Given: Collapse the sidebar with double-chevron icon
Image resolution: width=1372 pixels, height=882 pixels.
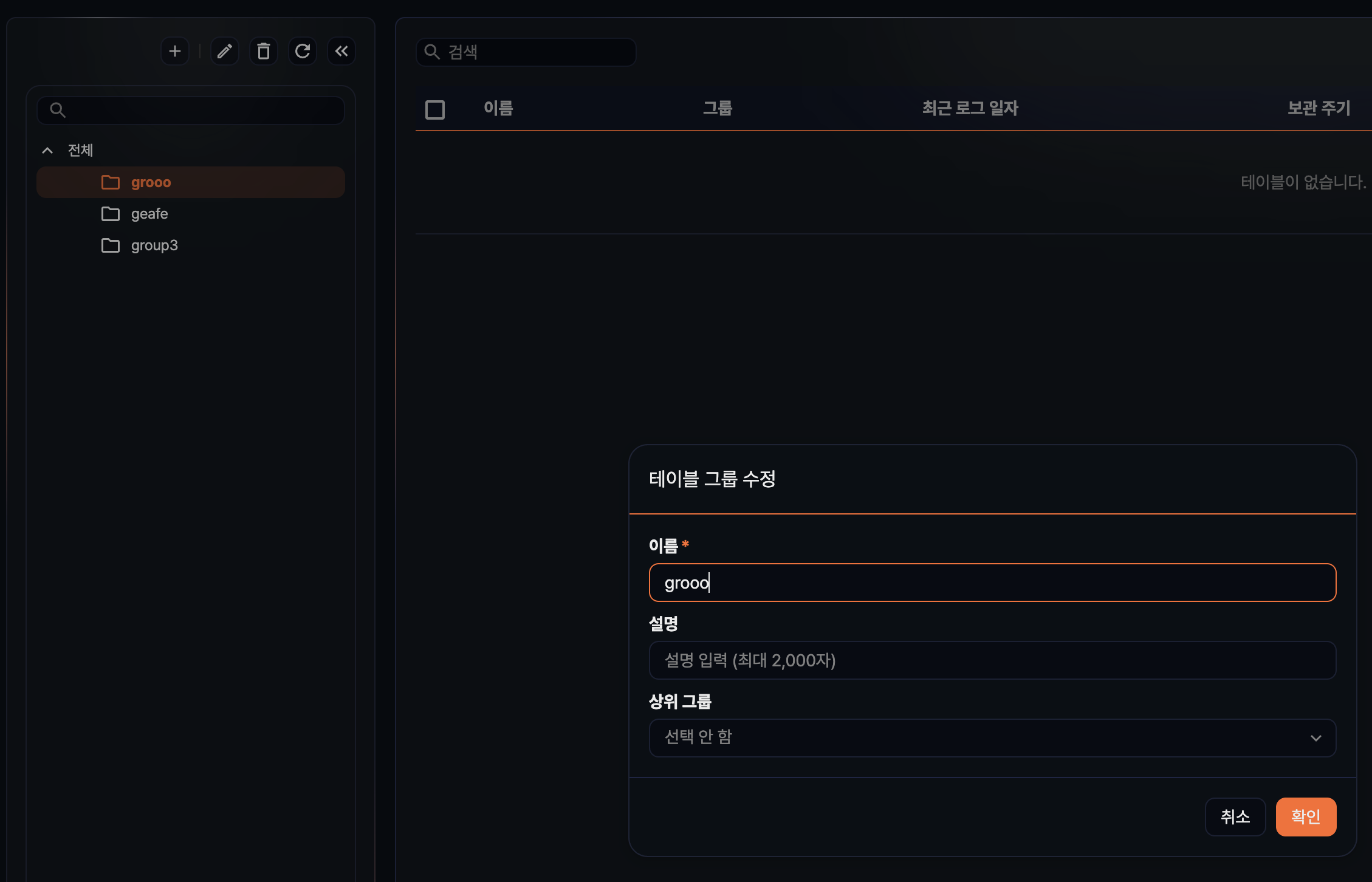Looking at the screenshot, I should (341, 51).
